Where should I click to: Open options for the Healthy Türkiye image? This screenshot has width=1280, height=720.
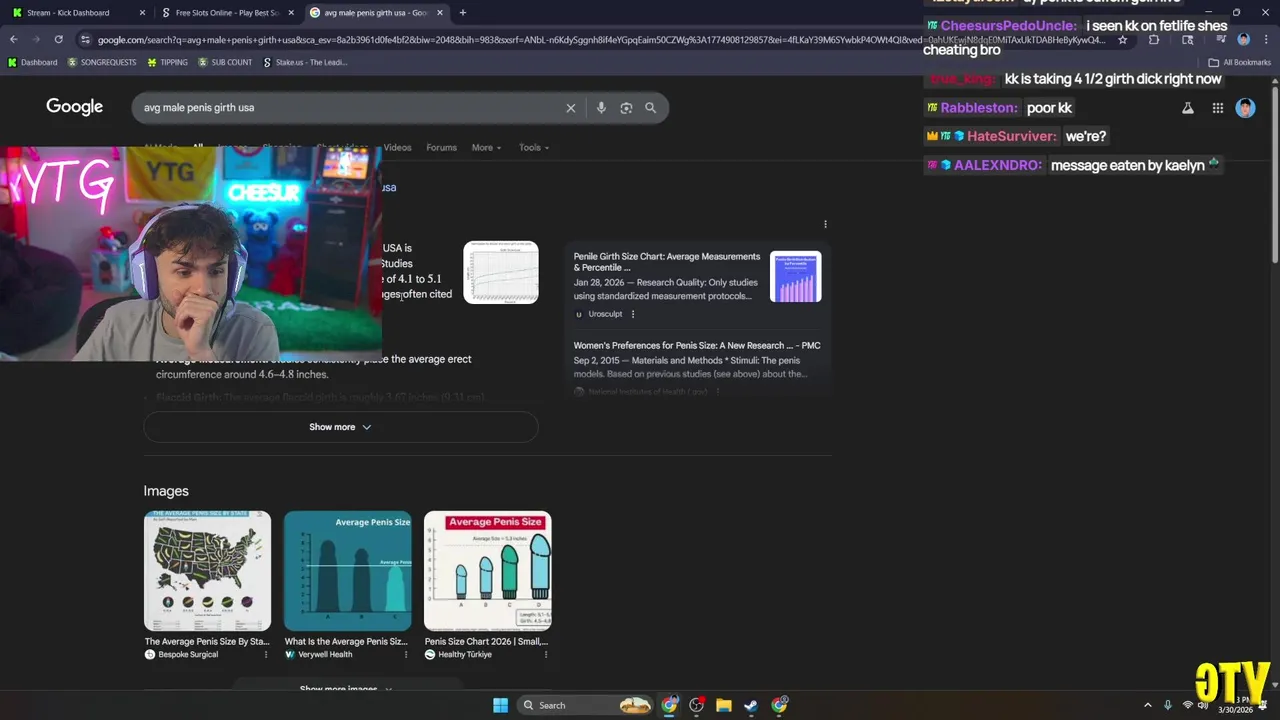pos(546,654)
